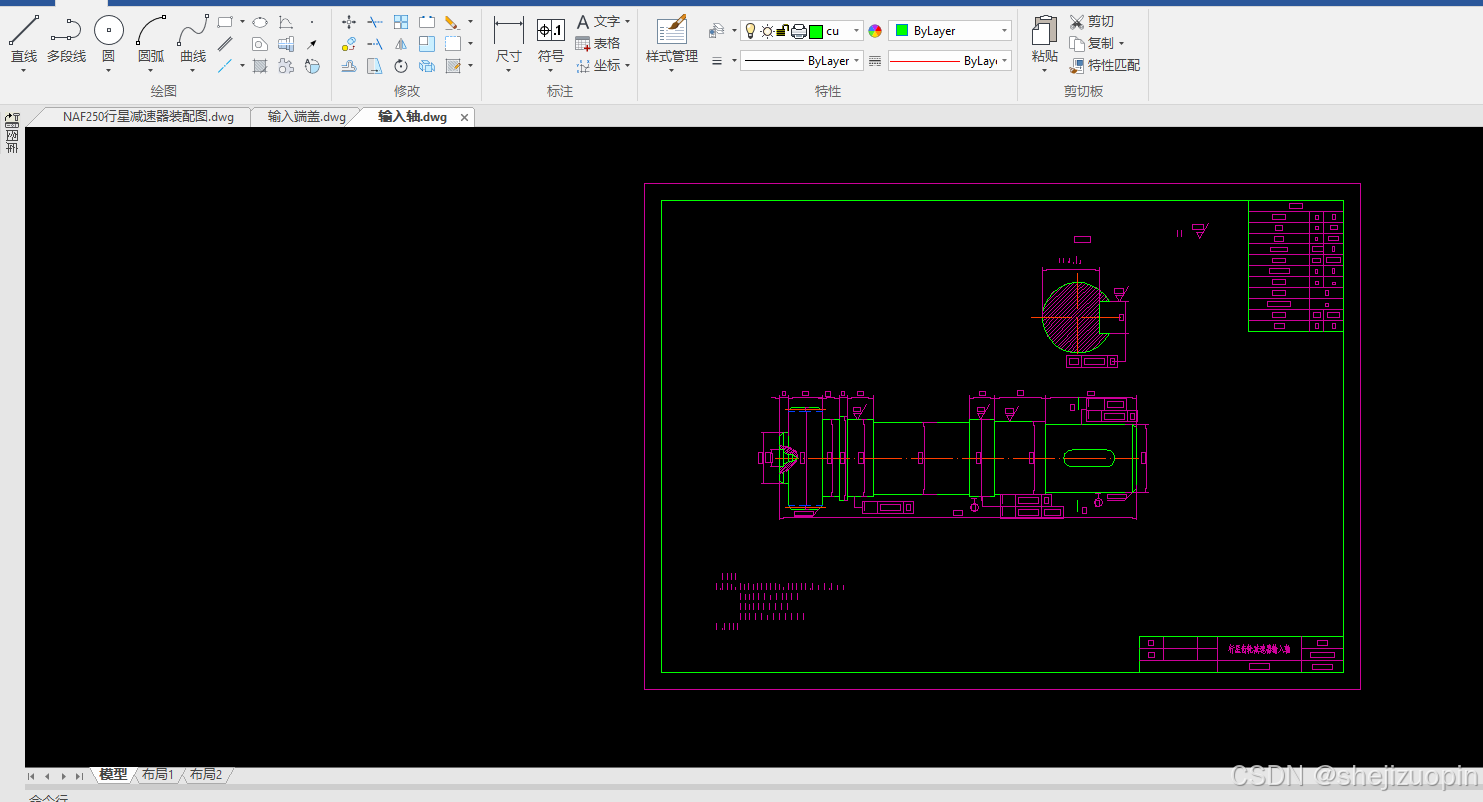
Task: Select the Eraser tool icon
Action: click(452, 21)
